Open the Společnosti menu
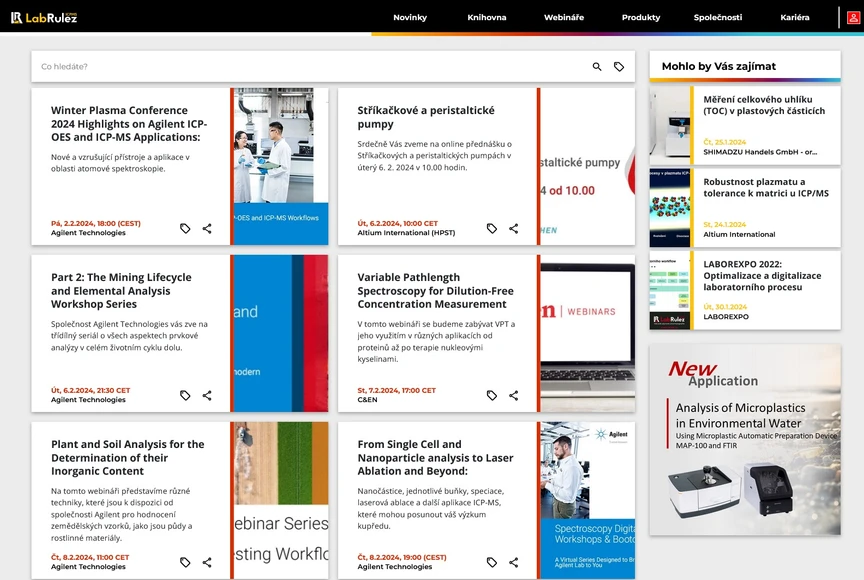 point(717,18)
